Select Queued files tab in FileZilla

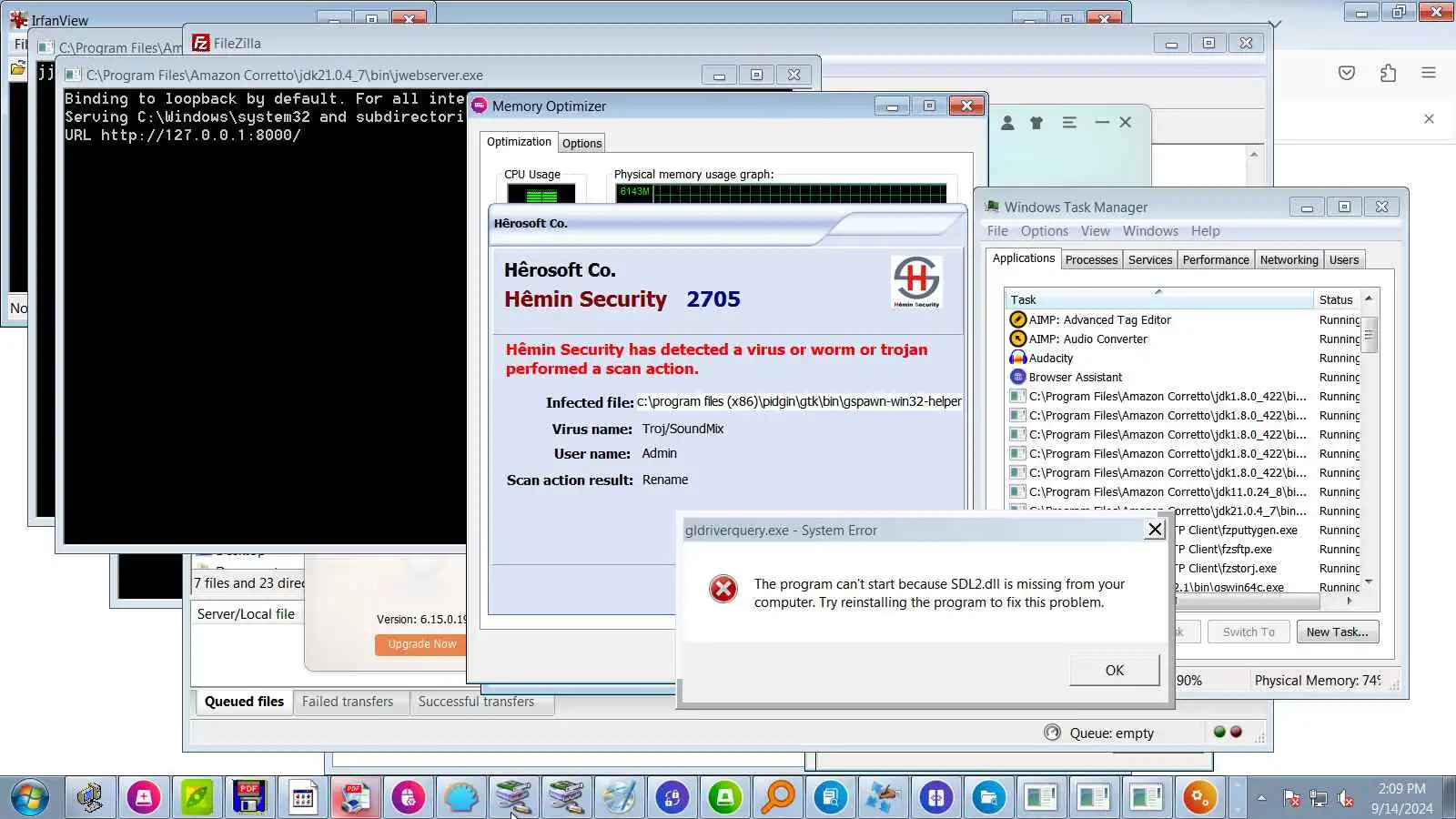[x=244, y=702]
